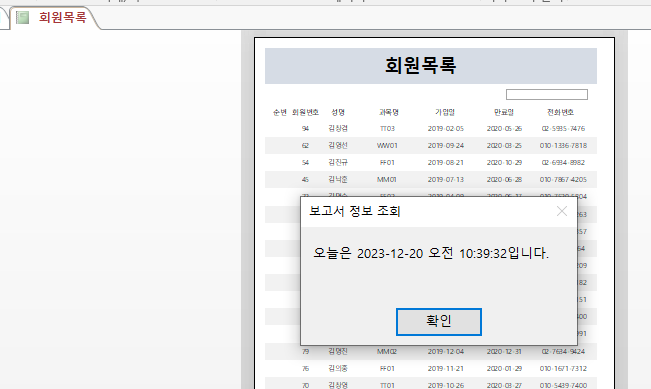This screenshot has width=651, height=389.
Task: Click the 확인 button in the dialog
Action: (439, 322)
